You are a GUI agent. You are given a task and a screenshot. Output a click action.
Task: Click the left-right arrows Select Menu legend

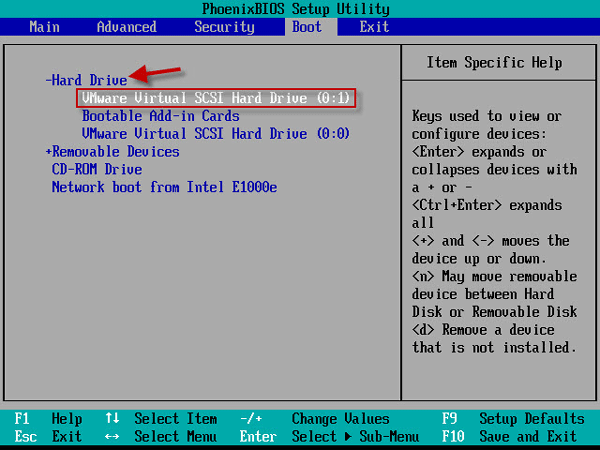[161, 436]
